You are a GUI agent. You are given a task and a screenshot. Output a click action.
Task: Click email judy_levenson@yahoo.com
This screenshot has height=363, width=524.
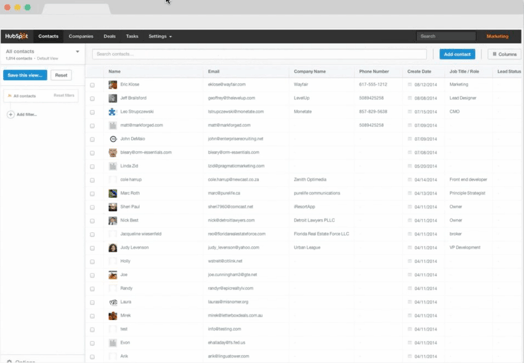233,248
